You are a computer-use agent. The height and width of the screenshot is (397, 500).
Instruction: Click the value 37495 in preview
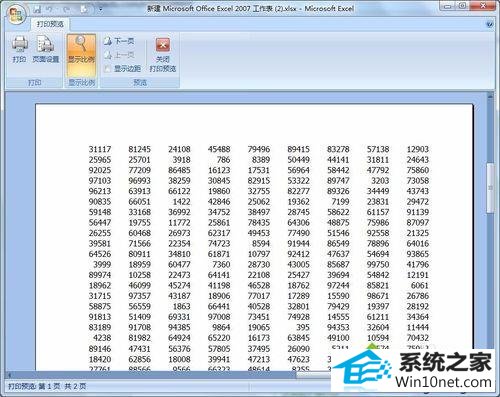(x=259, y=349)
